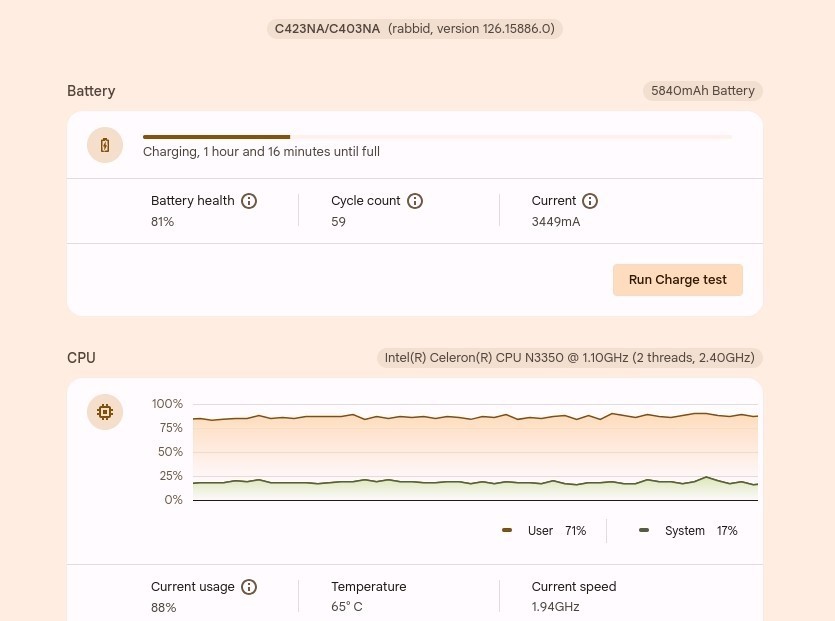Click the C423NA/C403NA device version chip
Screen dimensions: 835x621
coord(414,29)
